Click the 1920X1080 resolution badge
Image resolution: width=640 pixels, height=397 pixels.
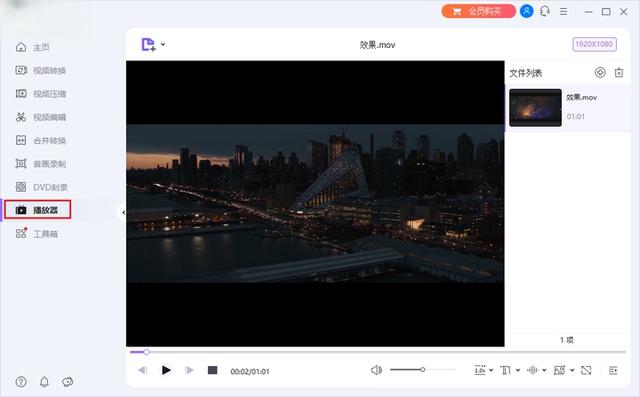click(x=594, y=44)
